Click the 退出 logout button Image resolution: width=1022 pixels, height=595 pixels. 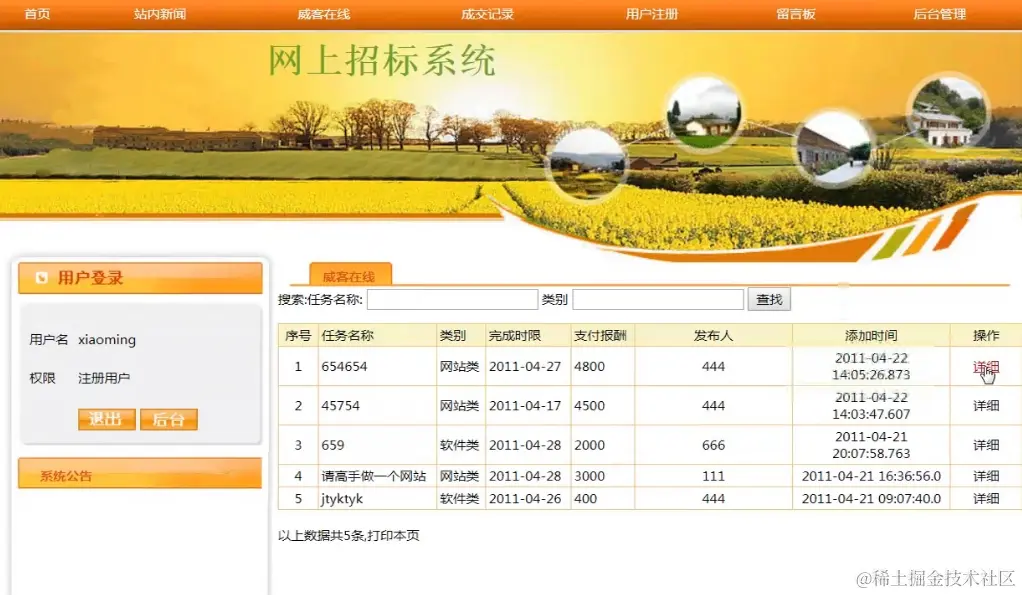click(106, 420)
